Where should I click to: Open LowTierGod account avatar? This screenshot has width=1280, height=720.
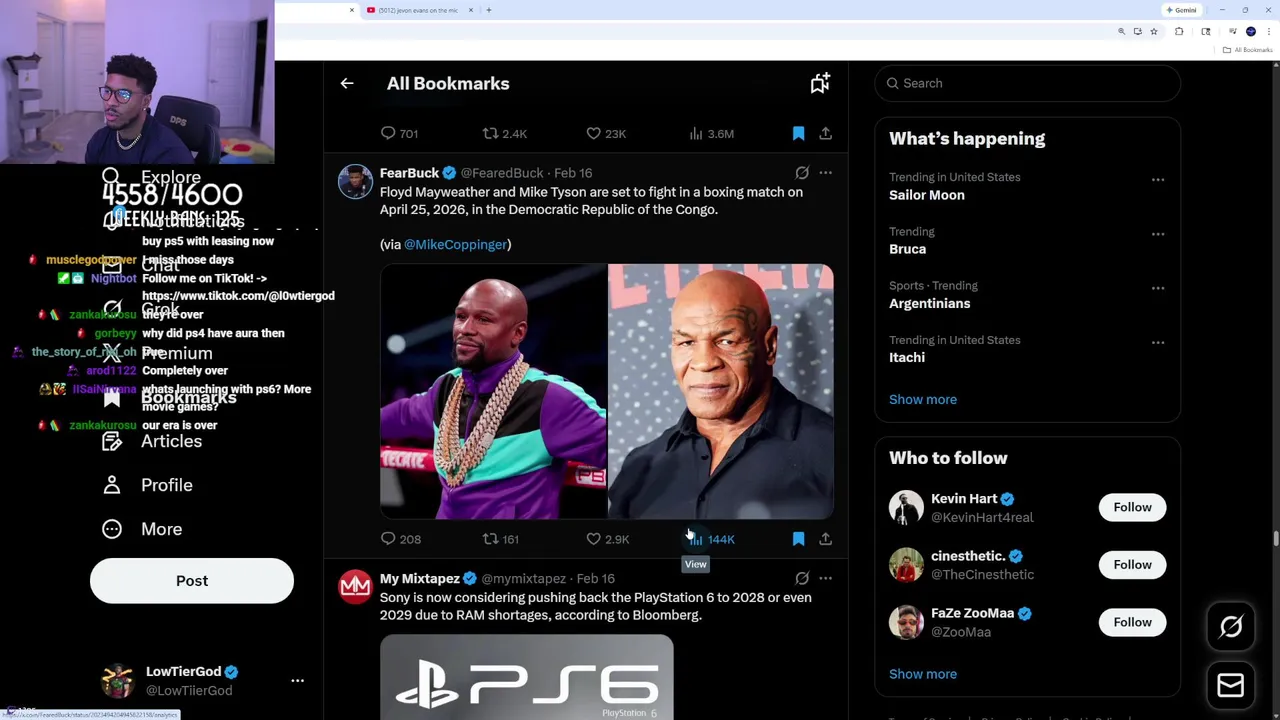click(118, 681)
